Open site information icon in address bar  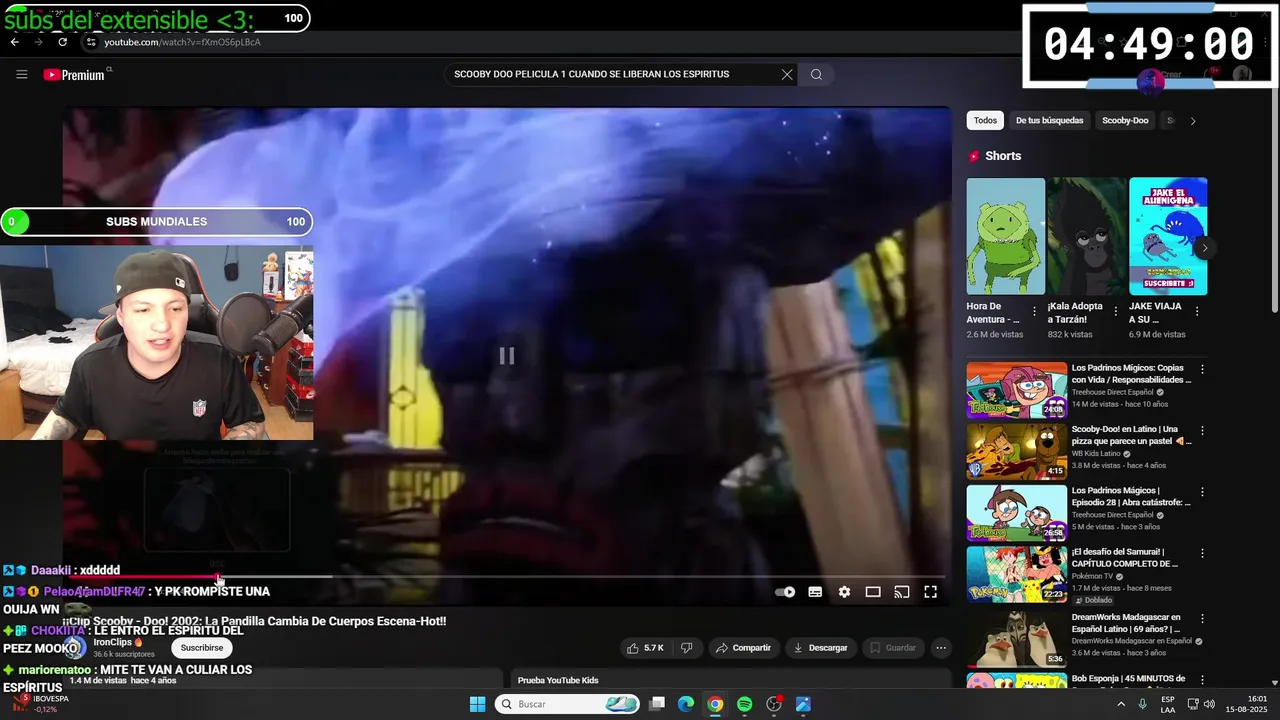pos(91,42)
